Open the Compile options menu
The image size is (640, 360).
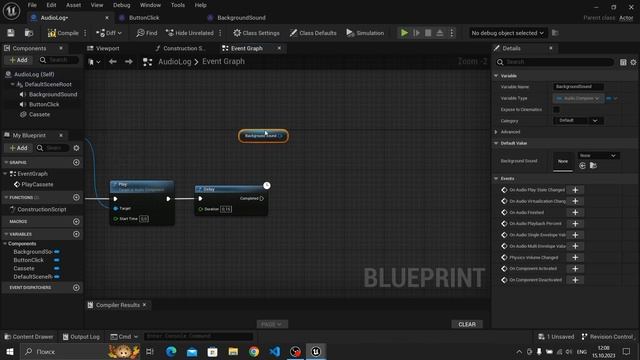pos(85,33)
